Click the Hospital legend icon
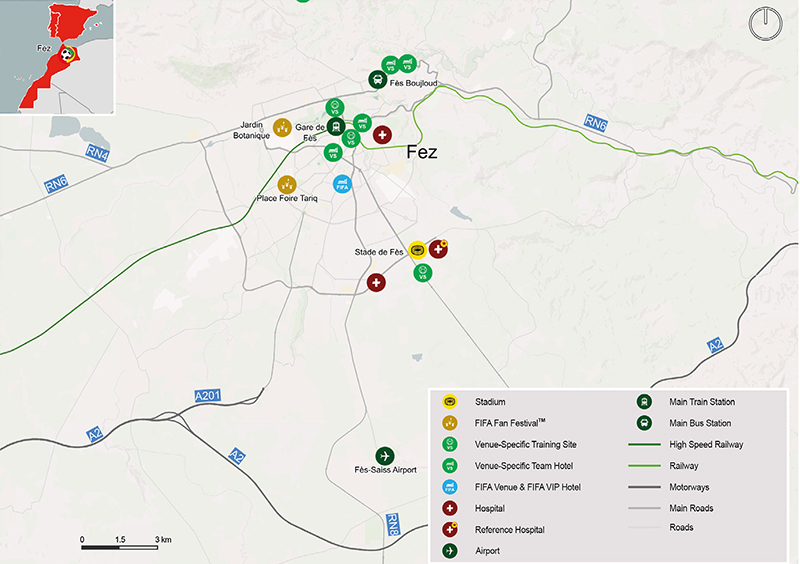 (x=449, y=508)
